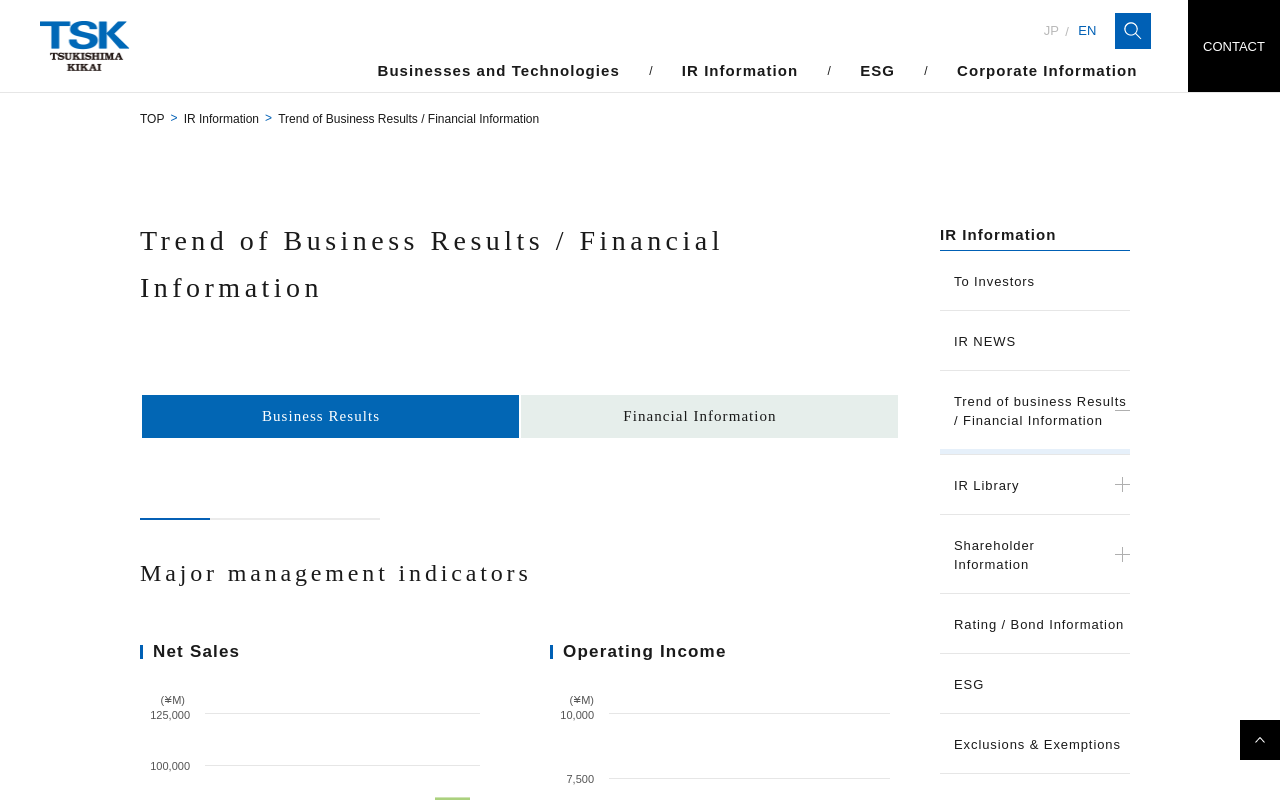
Task: Collapse the Trend of business Results section
Action: 1122,410
